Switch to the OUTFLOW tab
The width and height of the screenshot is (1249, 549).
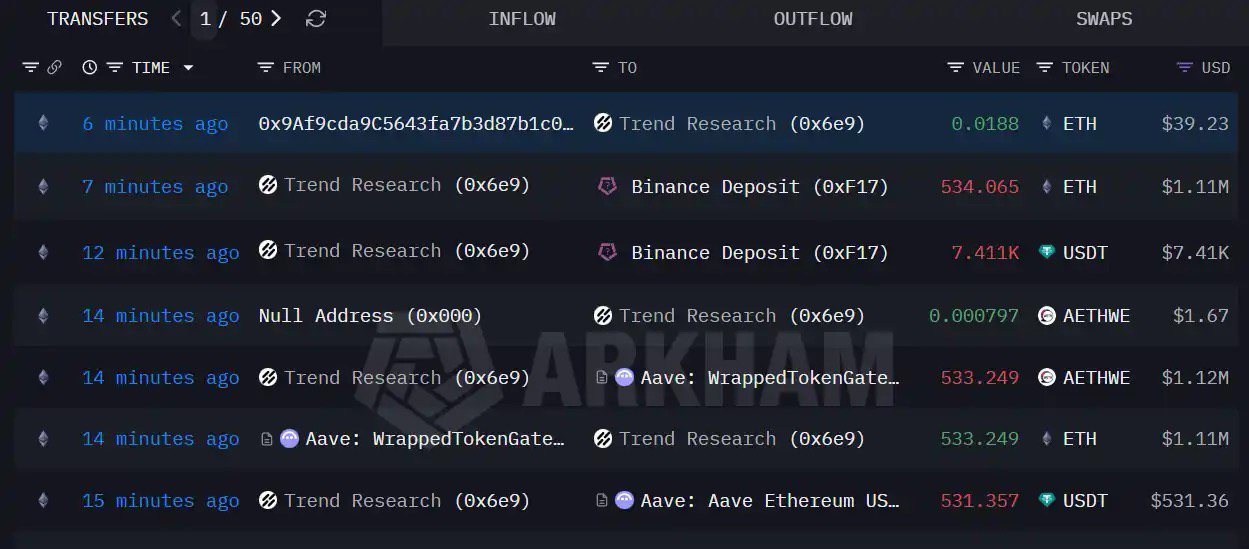click(813, 19)
